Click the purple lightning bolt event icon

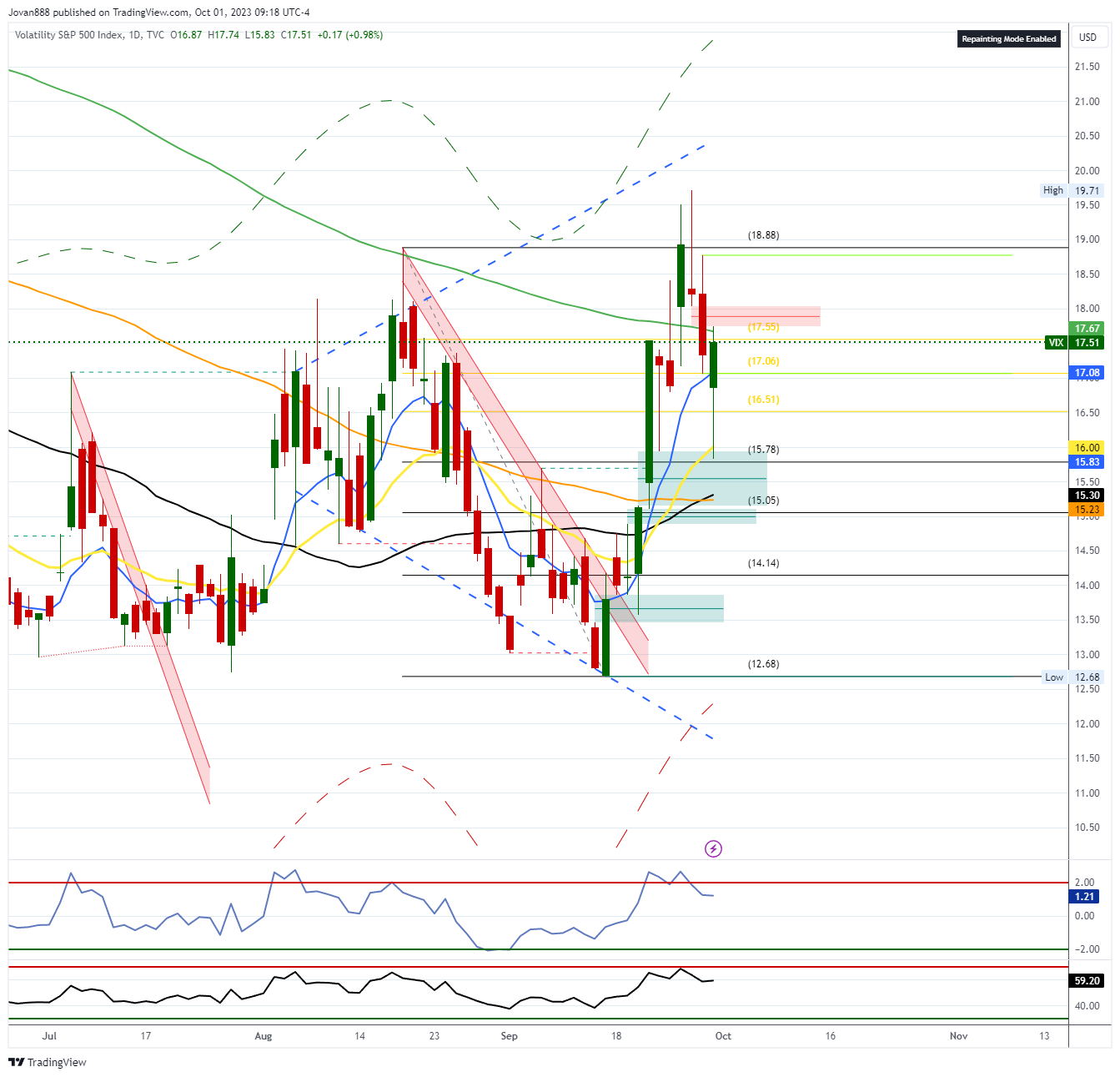coord(713,848)
